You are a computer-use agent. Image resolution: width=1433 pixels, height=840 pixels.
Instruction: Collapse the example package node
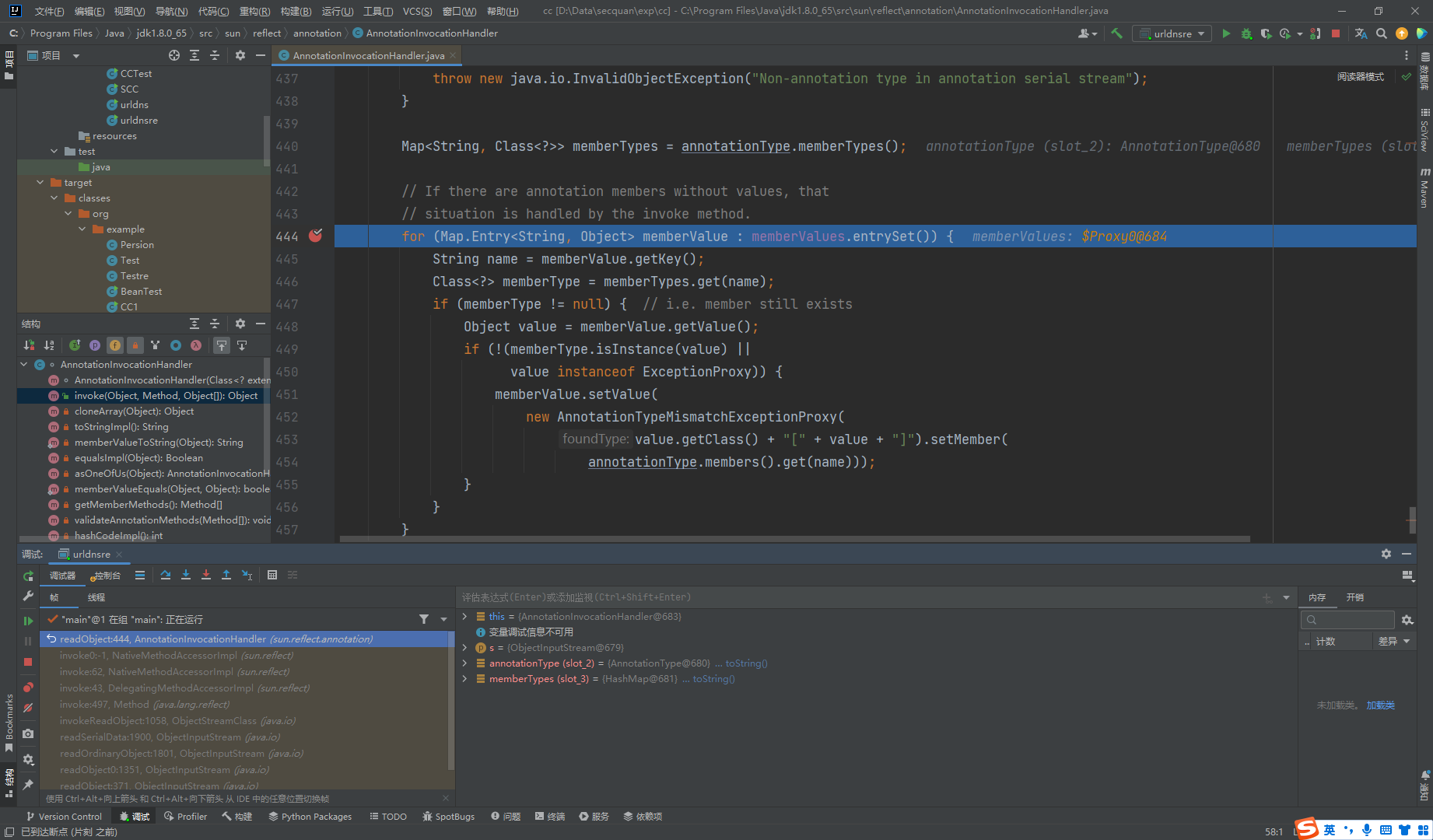click(82, 229)
